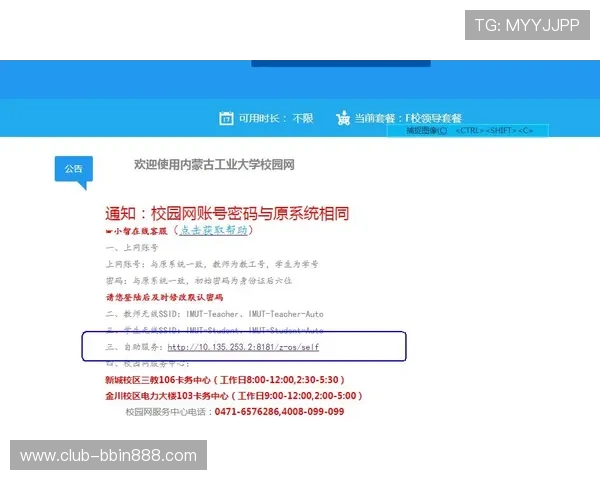Viewport: 600px width, 480px height.
Task: Click the 金川校区电力大楼103卡务中心 line
Action: (x=234, y=396)
